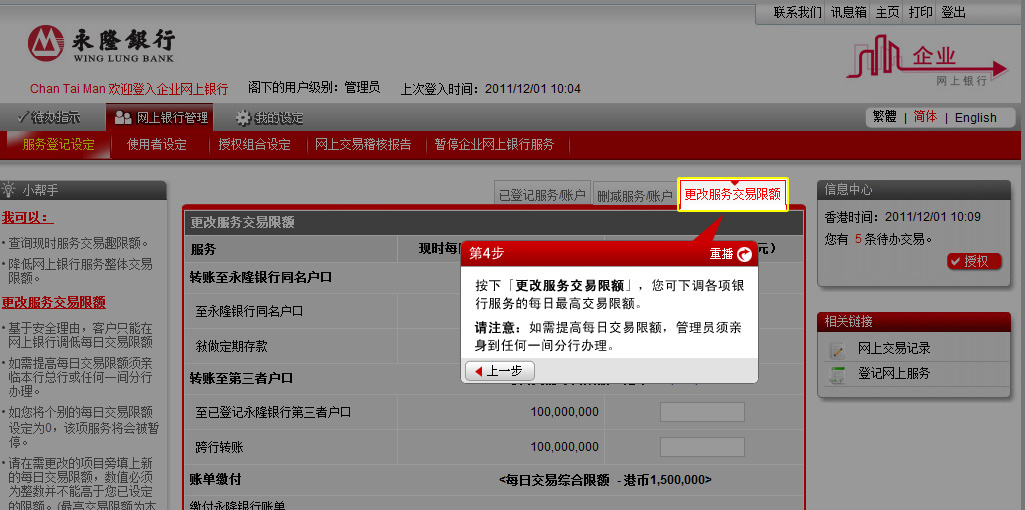This screenshot has height=510, width=1025.
Task: Click the limit input for 至已登记永隆银行第三者户口
Action: [x=702, y=412]
